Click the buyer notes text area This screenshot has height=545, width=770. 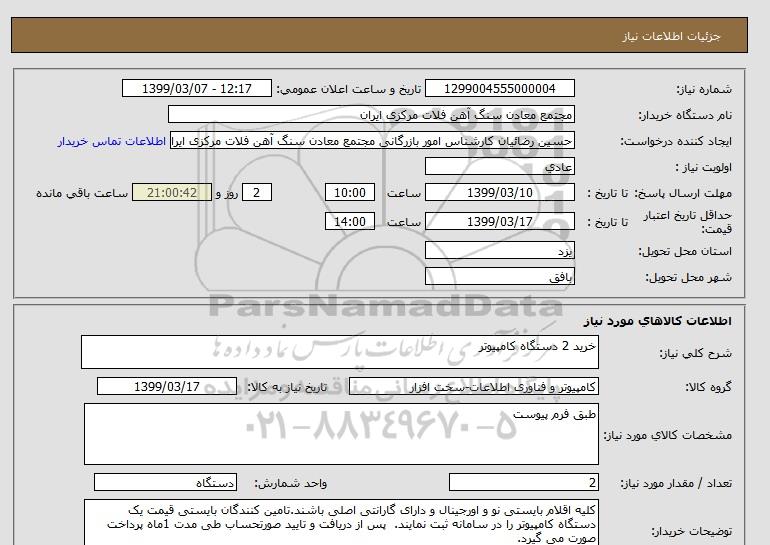click(341, 522)
